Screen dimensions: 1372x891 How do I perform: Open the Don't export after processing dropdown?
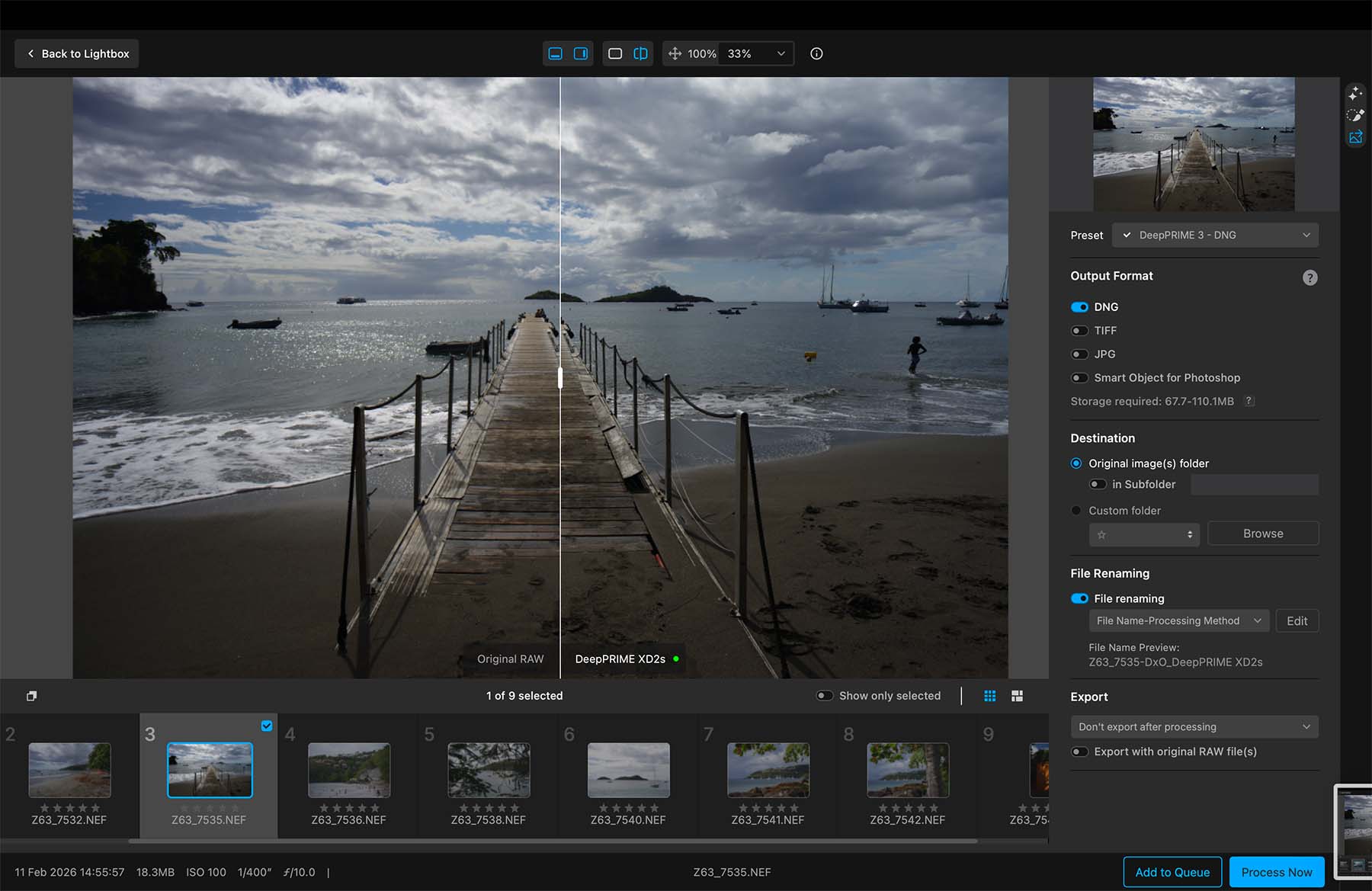click(1194, 727)
